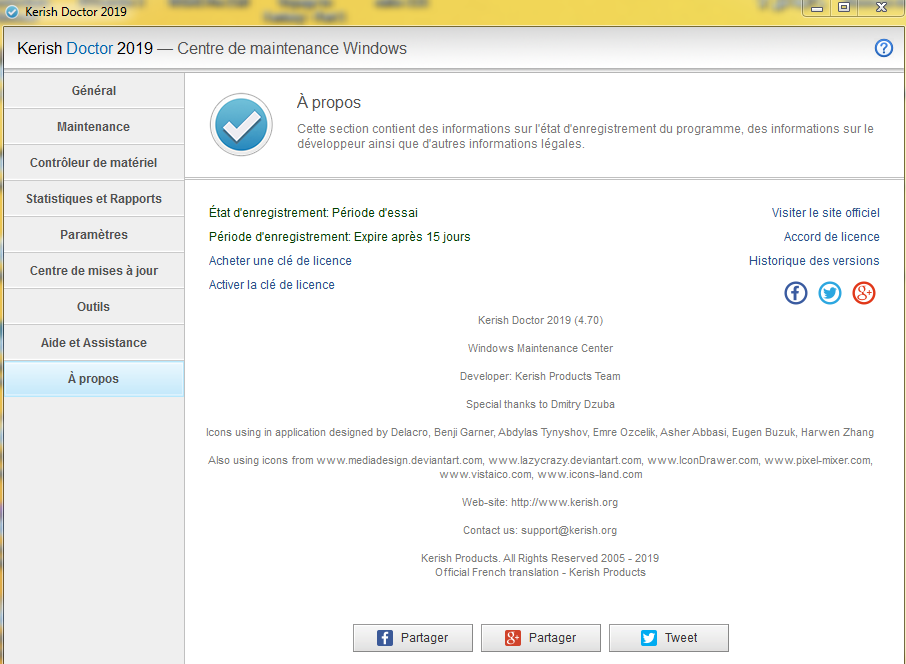Share on Google+ with Partager button

click(541, 637)
